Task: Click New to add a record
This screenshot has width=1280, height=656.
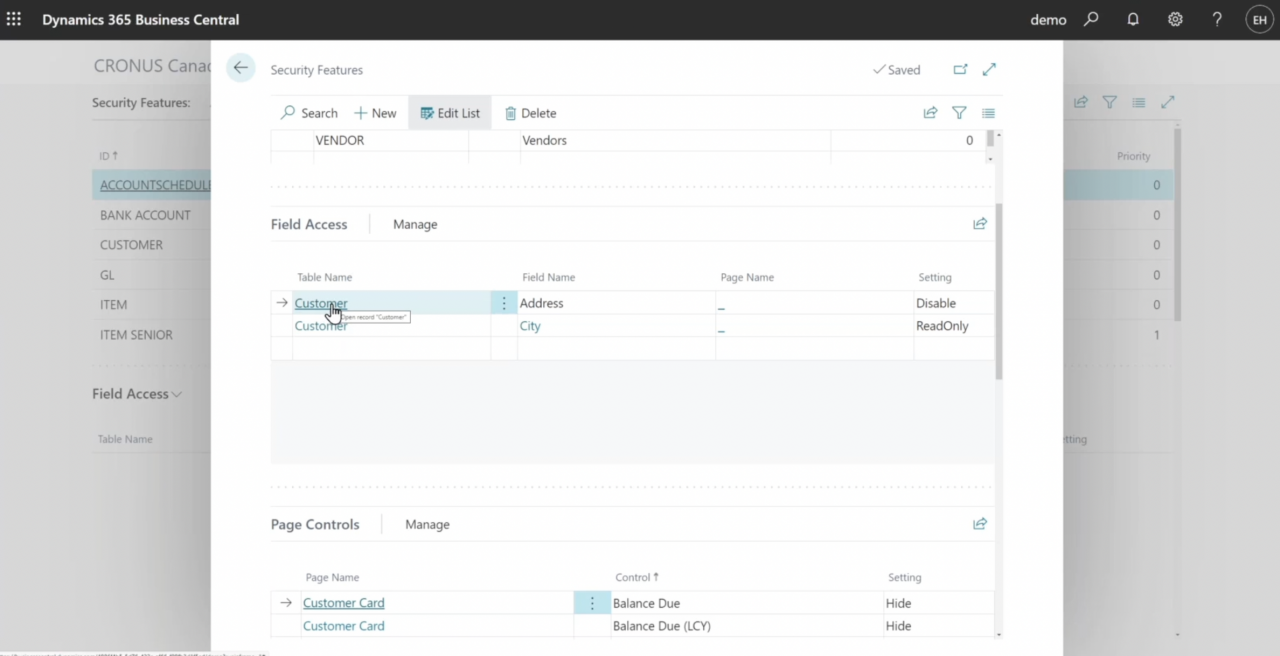Action: point(375,113)
